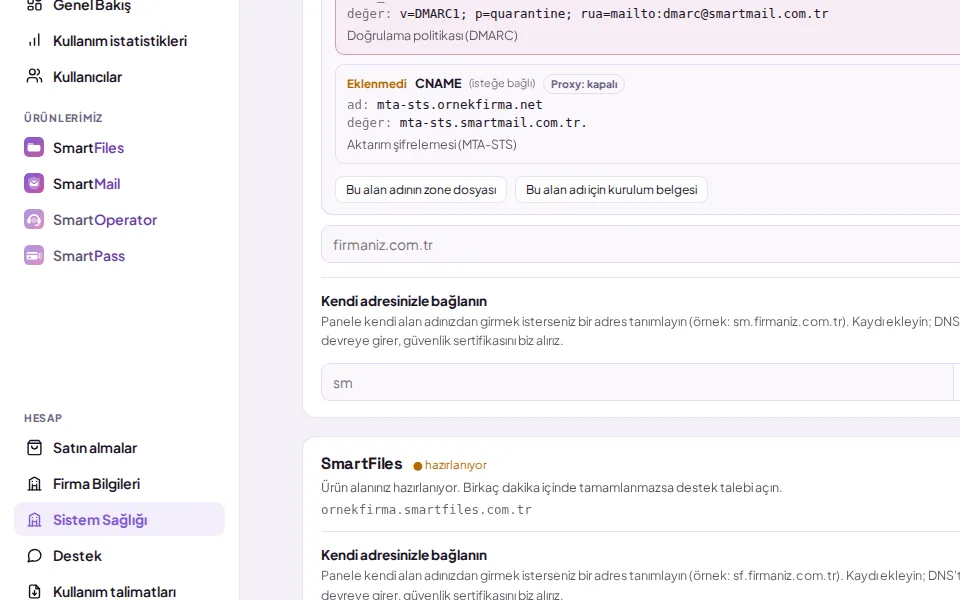Click the Aktarım şifrelemesi (MTA-STS) caption
This screenshot has height=600, width=960.
tap(432, 144)
